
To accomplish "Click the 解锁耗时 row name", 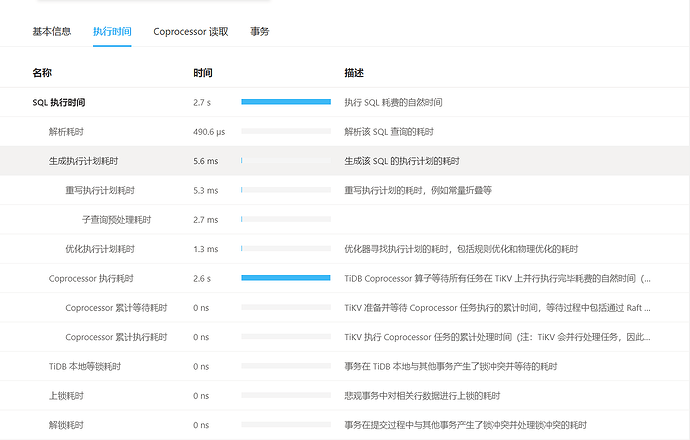I will (66, 425).
